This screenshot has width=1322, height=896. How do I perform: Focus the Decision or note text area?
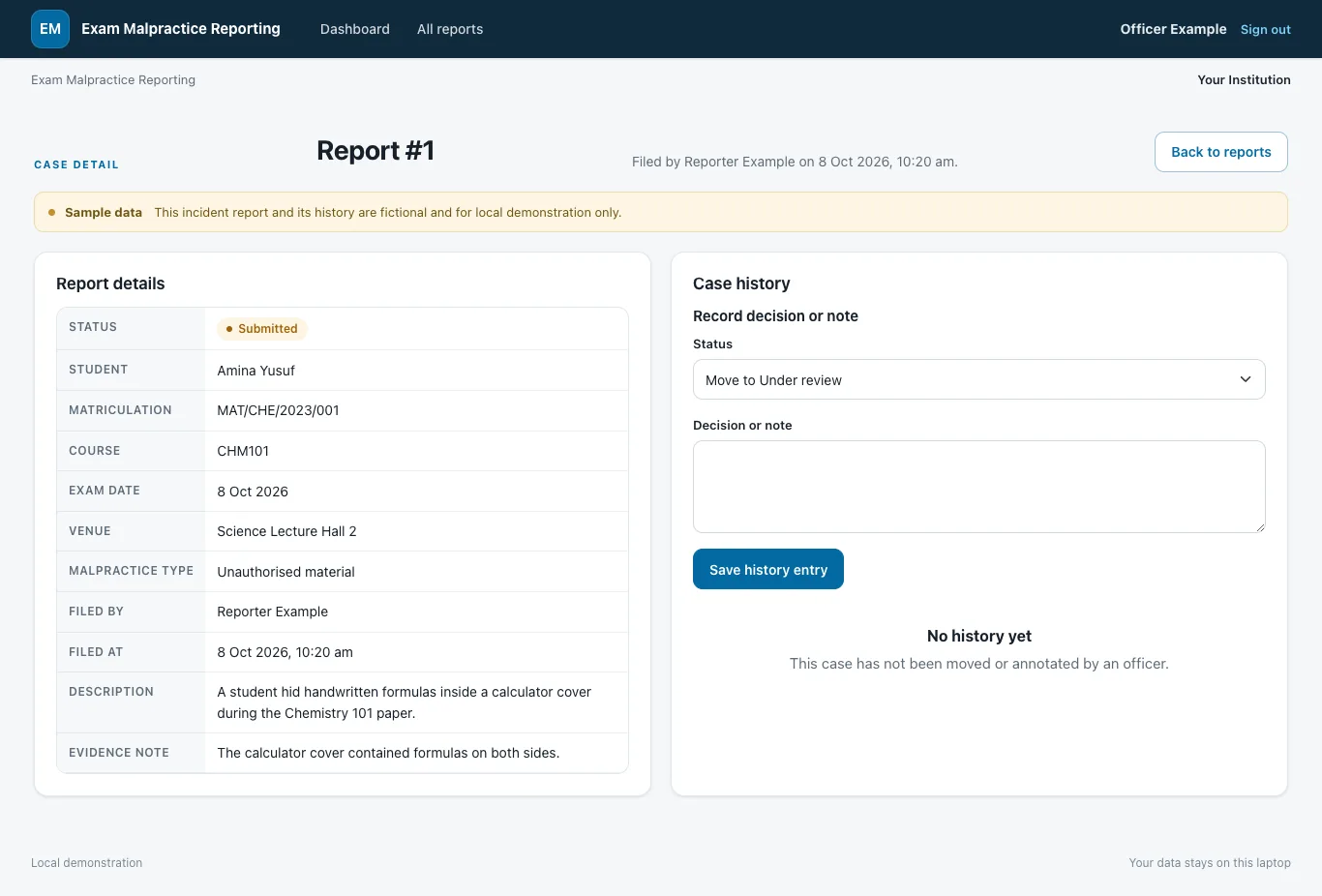(x=979, y=487)
